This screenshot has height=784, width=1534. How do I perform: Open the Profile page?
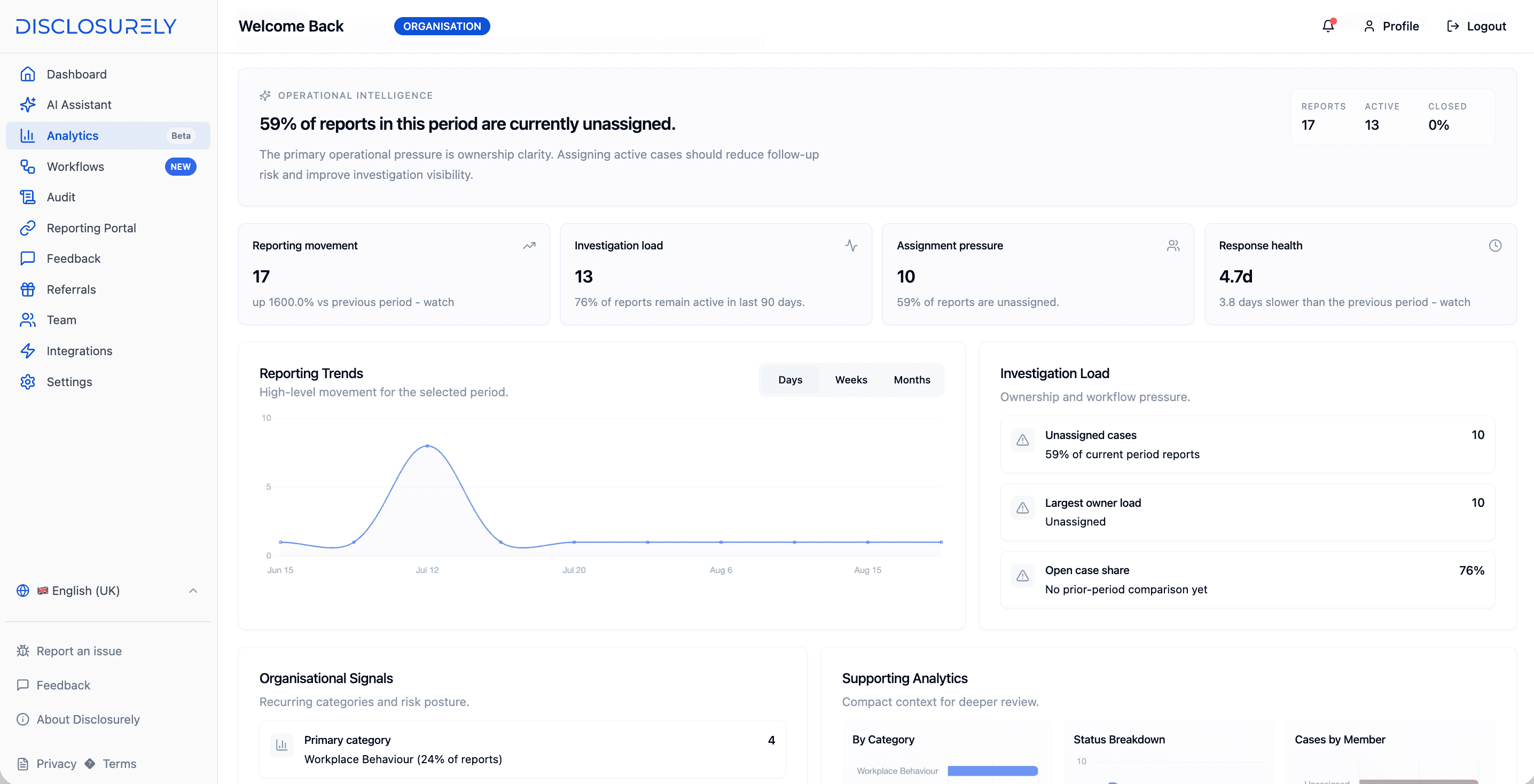tap(1391, 26)
